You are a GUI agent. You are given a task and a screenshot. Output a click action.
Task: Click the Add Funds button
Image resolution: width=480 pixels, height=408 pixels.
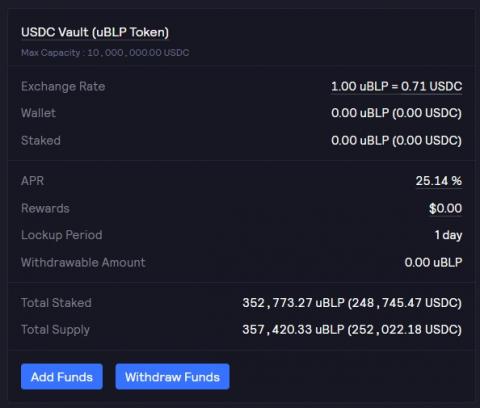tap(62, 377)
